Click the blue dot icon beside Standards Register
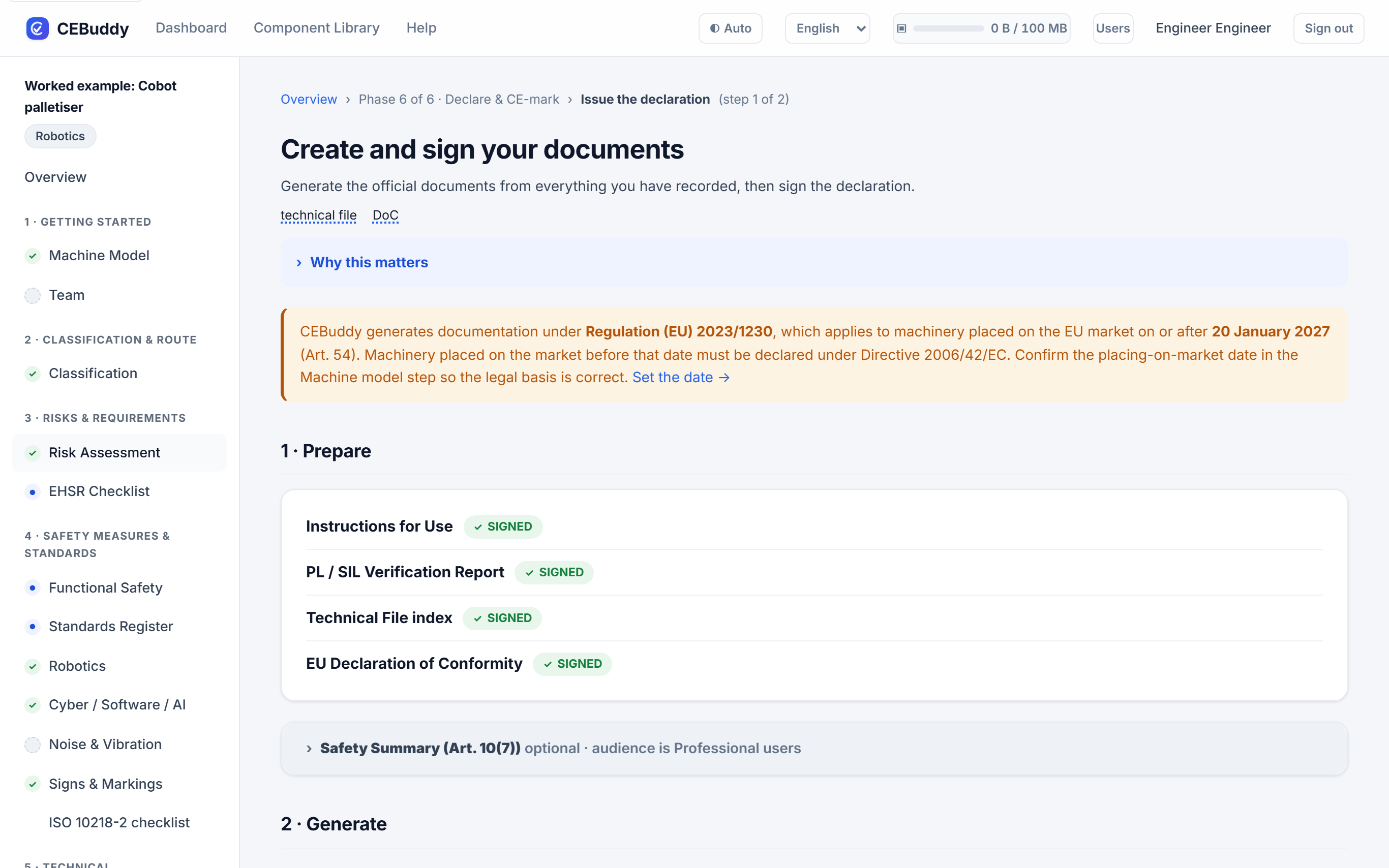 (33, 627)
